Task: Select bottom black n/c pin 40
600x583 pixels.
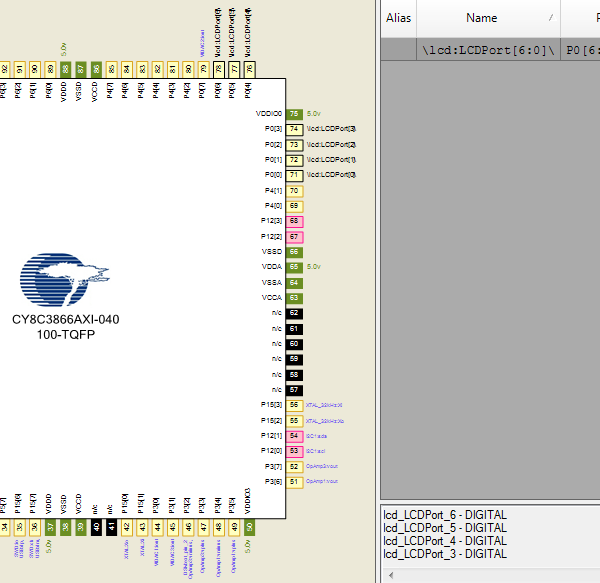Action: (x=96, y=528)
